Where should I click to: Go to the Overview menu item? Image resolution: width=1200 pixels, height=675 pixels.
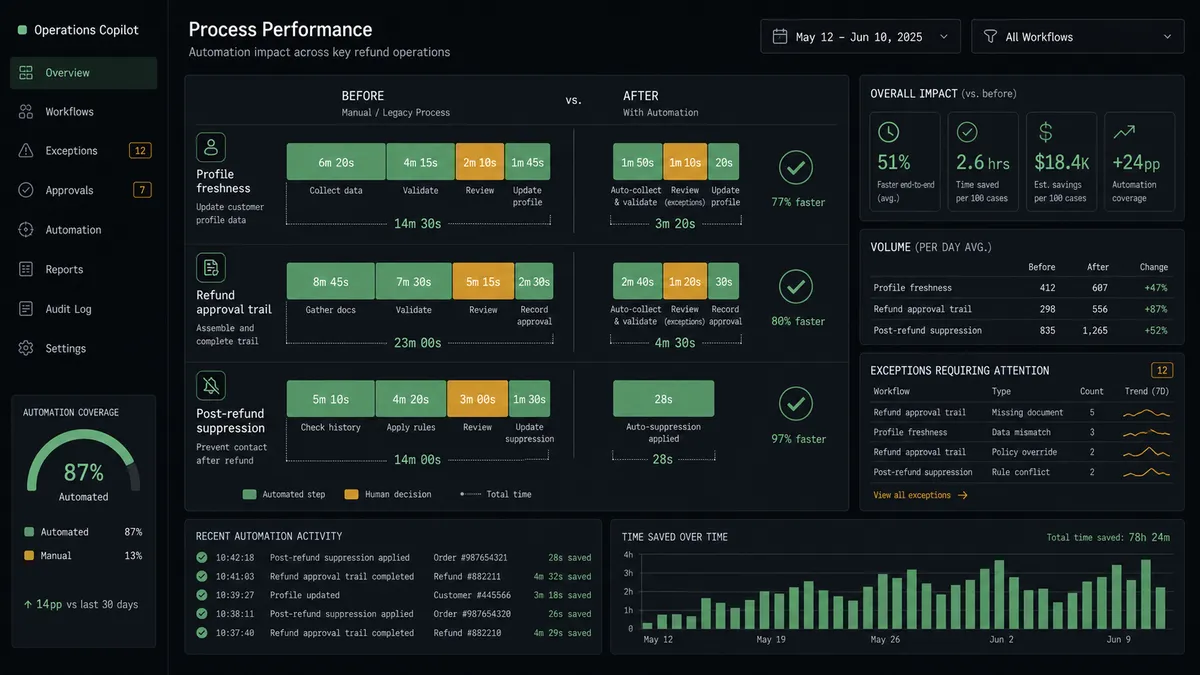pyautogui.click(x=84, y=73)
